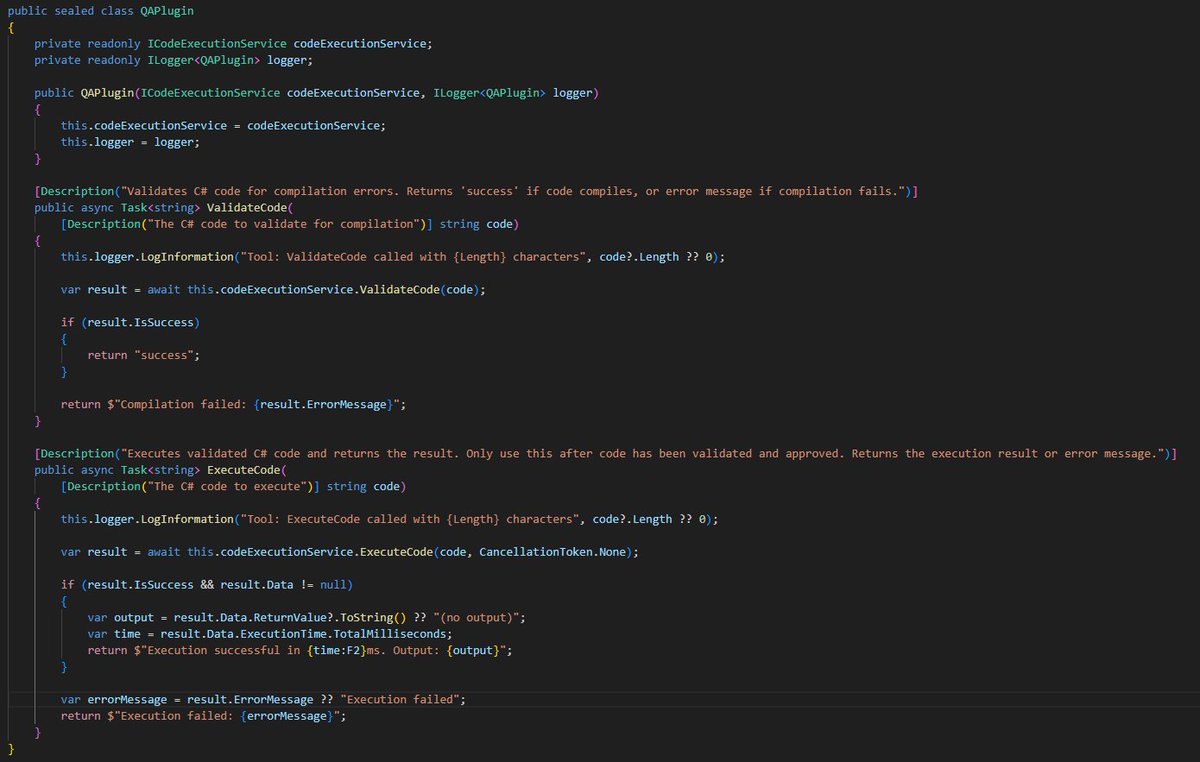Click "result.Data != null" in the if condition
The height and width of the screenshot is (762, 1200).
point(282,584)
